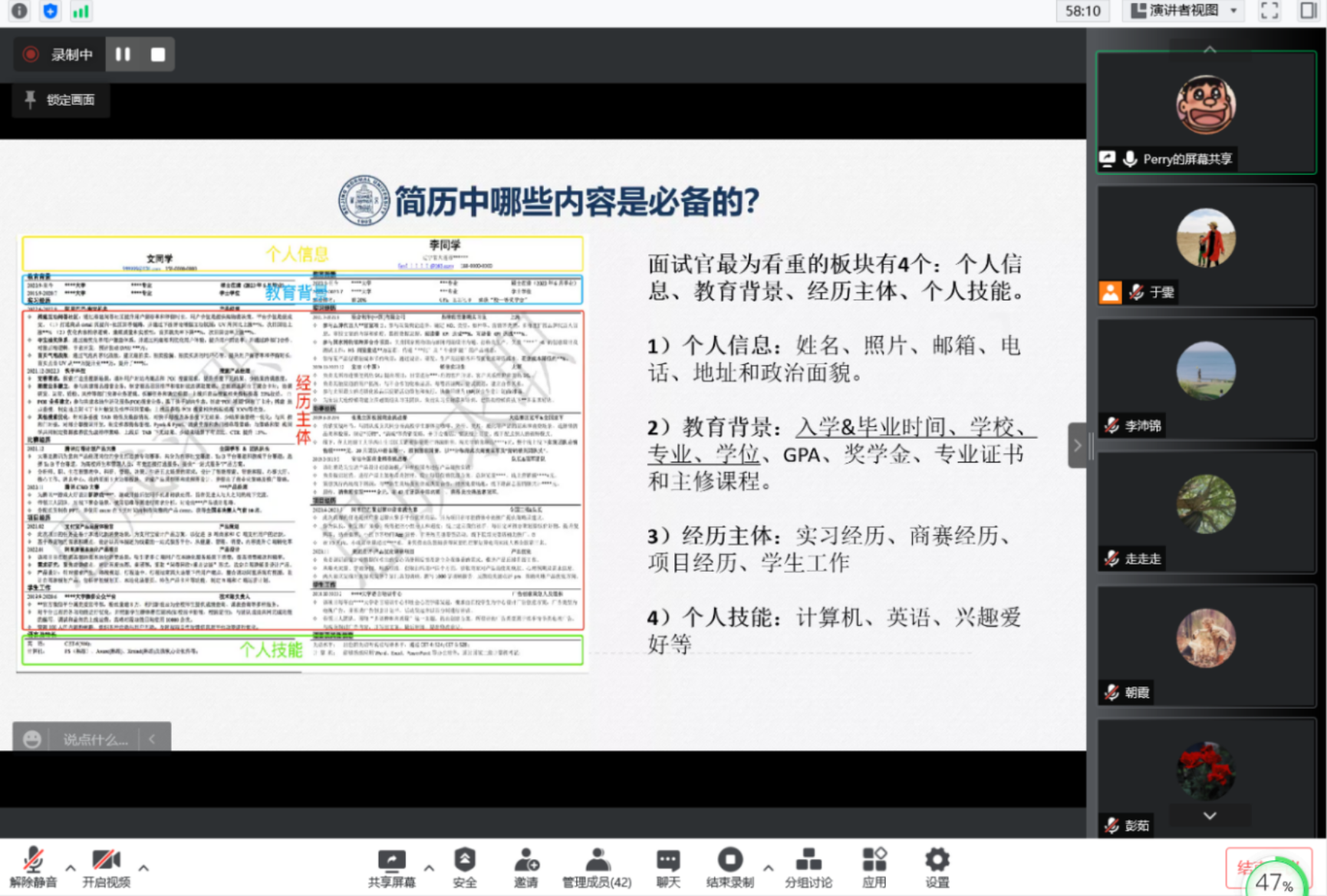This screenshot has height=896, width=1327.
Task: Pause the ongoing recording
Action: (123, 54)
